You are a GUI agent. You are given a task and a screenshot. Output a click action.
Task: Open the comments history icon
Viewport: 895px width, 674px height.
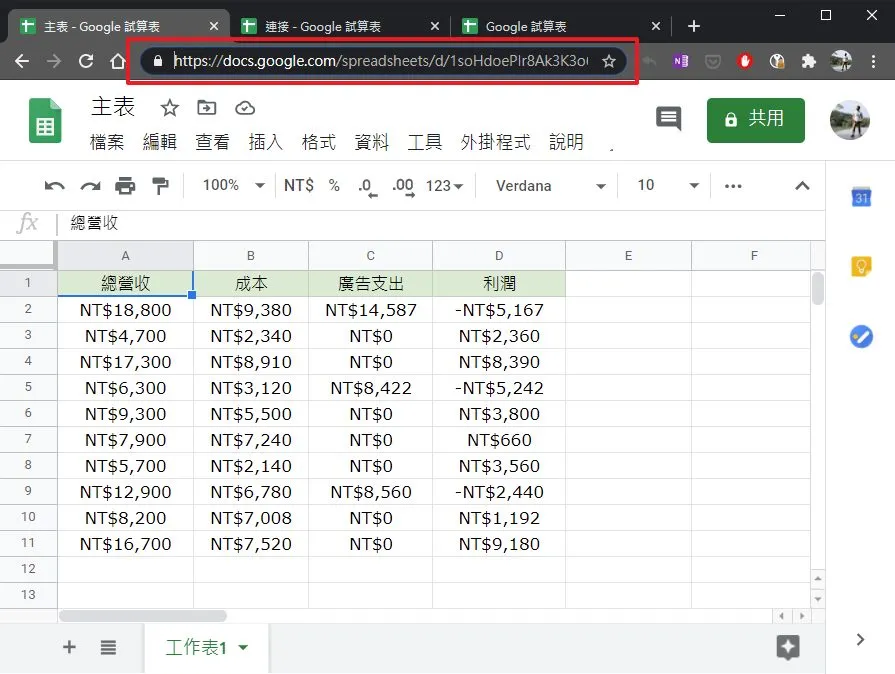[669, 119]
